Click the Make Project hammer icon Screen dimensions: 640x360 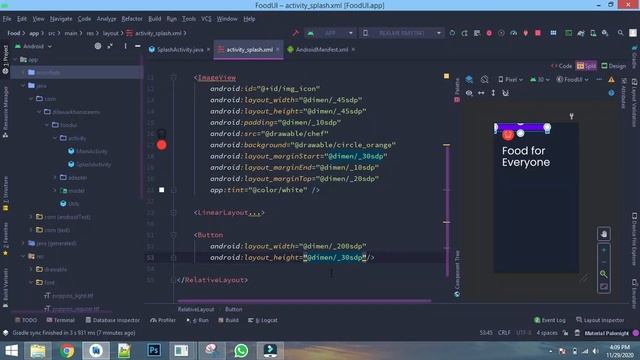coord(296,33)
